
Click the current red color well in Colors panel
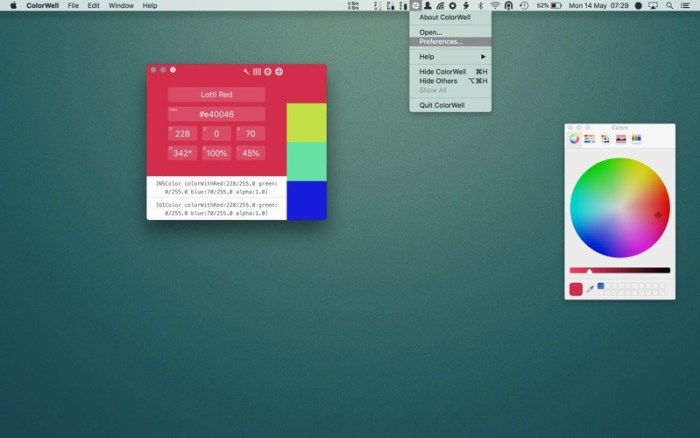576,289
